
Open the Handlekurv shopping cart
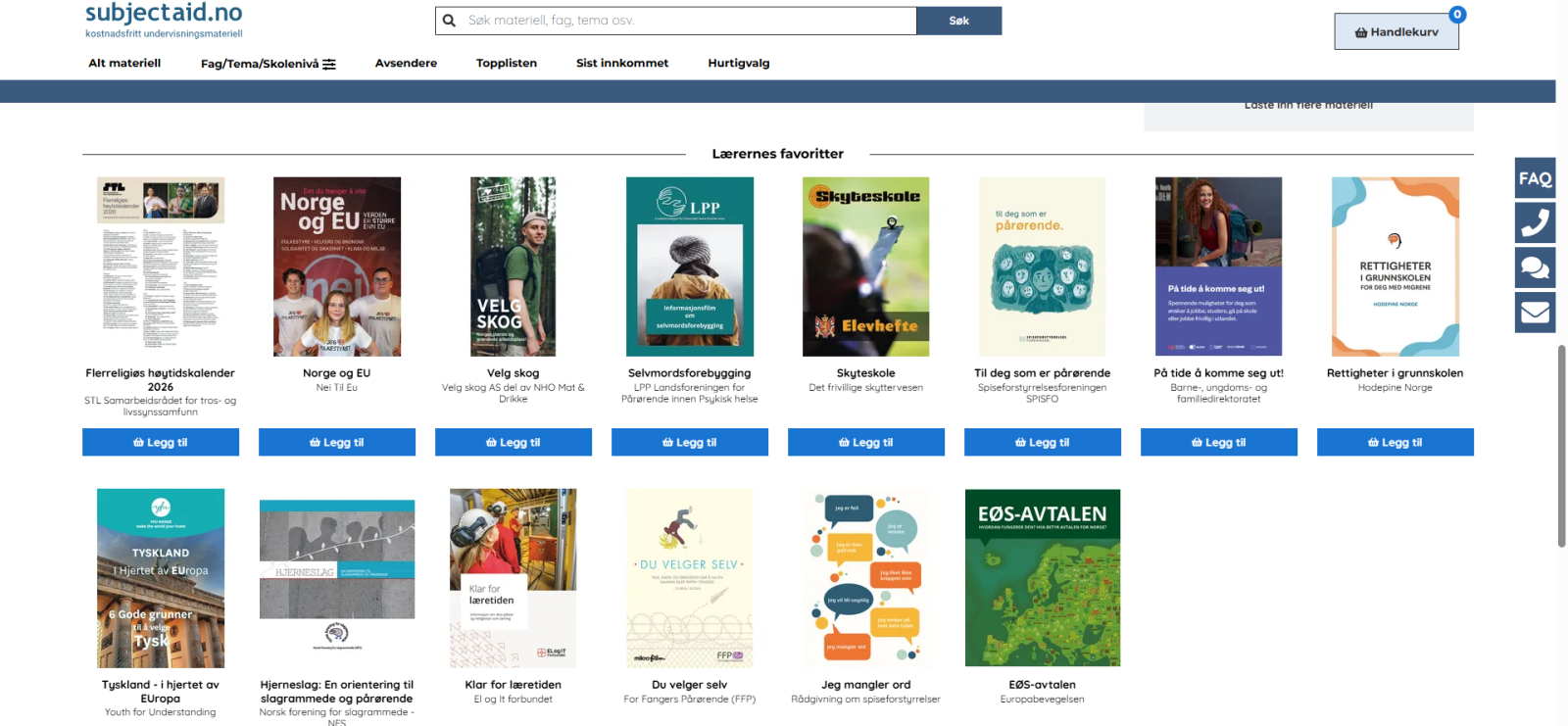[1396, 32]
